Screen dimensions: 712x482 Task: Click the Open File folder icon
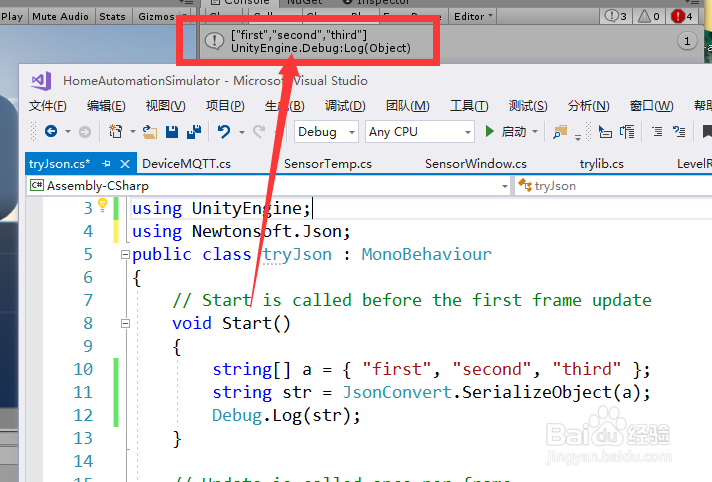[149, 132]
